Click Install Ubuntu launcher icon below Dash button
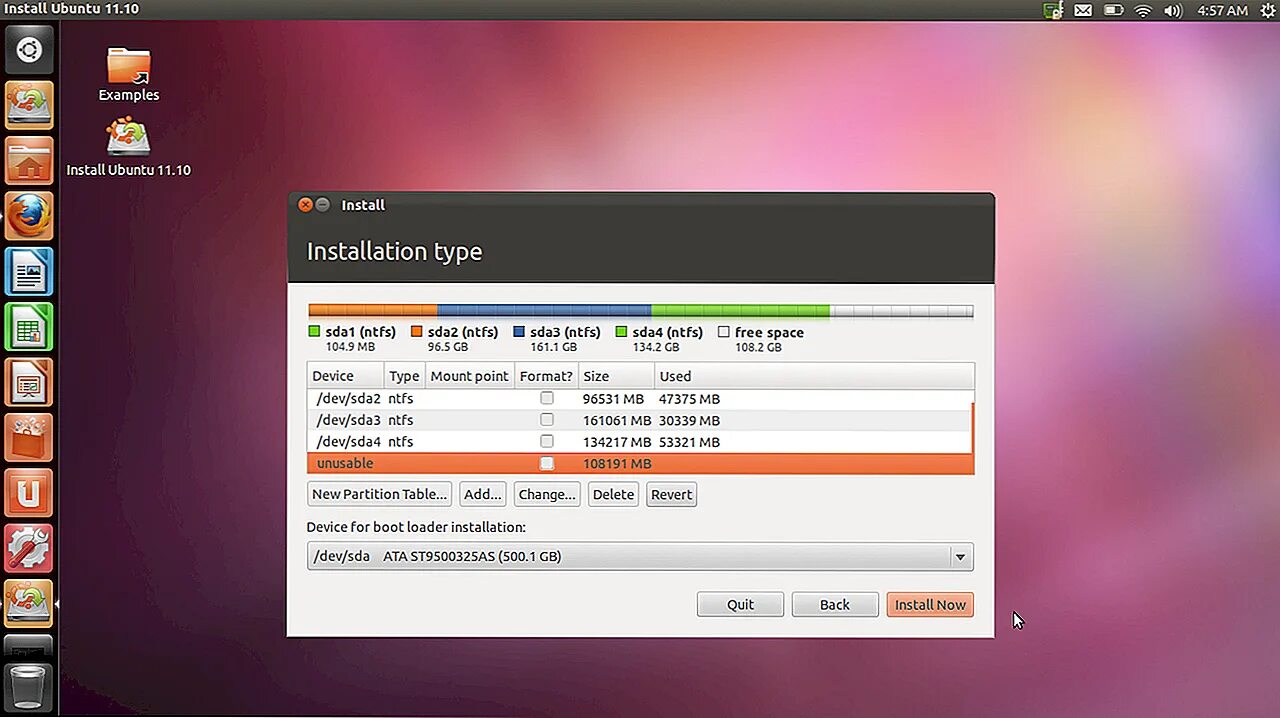Image resolution: width=1280 pixels, height=718 pixels. point(29,105)
